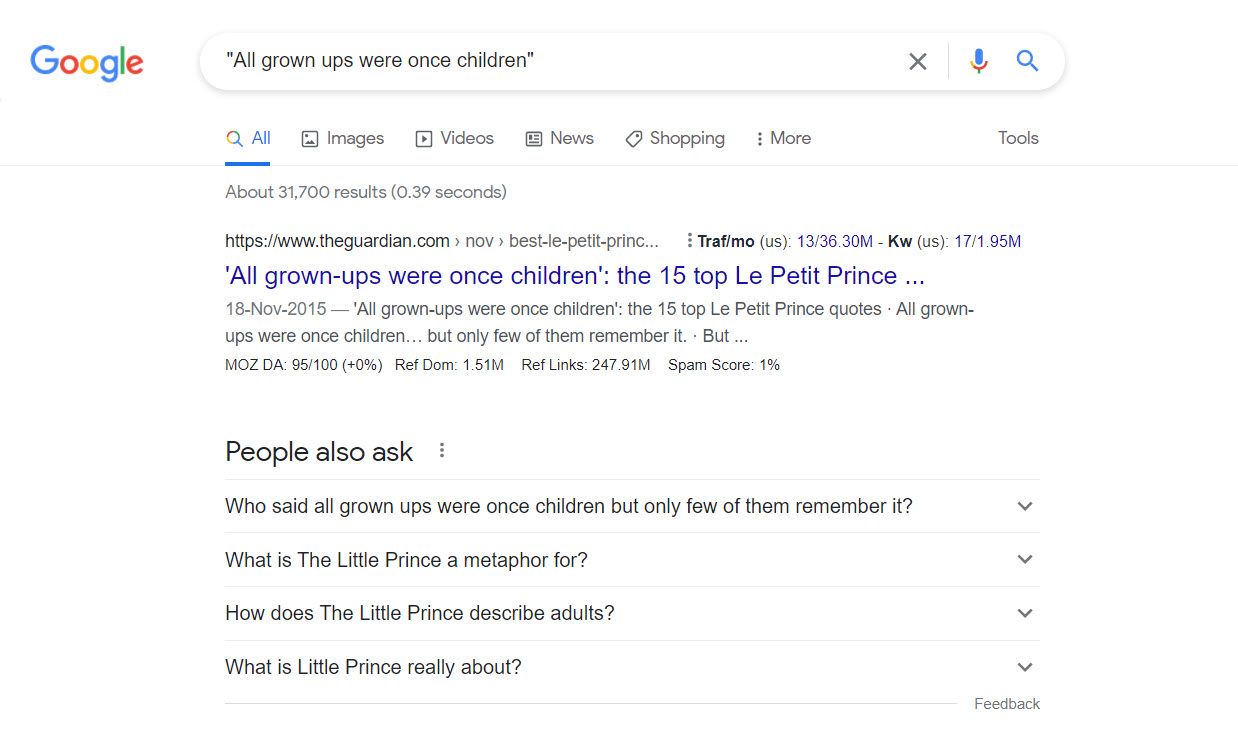The image size is (1238, 740).
Task: Open the News search category
Action: (559, 138)
